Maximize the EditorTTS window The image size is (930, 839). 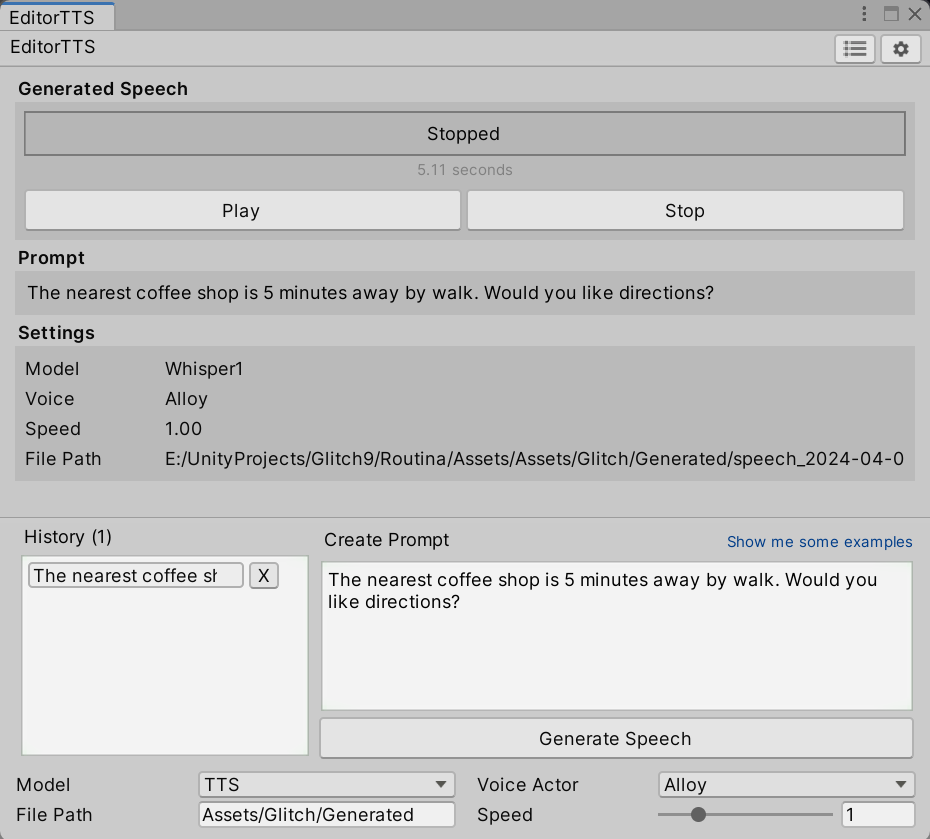(x=891, y=14)
